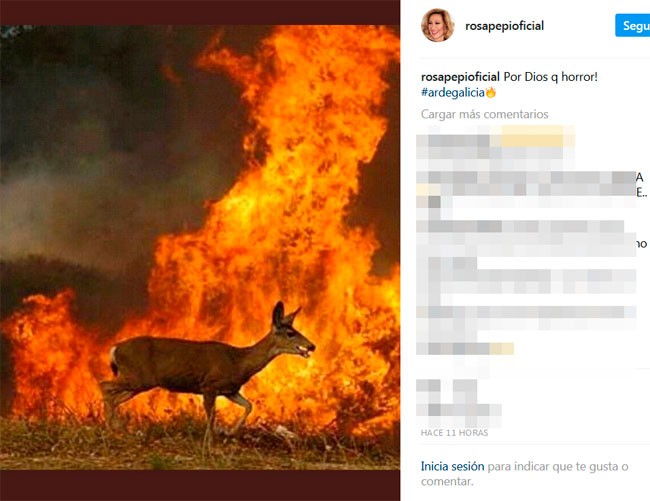This screenshot has height=501, width=650.
Task: Open rosapepioficial's round profile avatar
Action: point(438,25)
